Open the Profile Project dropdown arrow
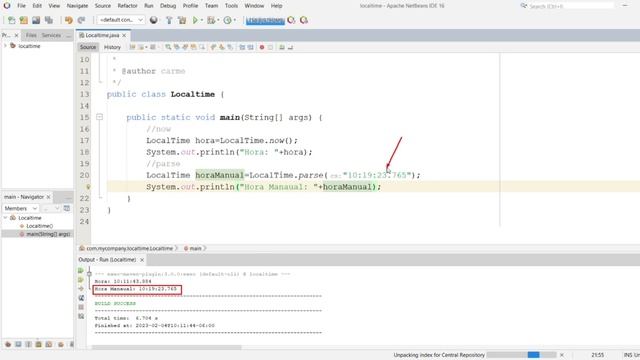This screenshot has height=360, width=640. pyautogui.click(x=234, y=20)
